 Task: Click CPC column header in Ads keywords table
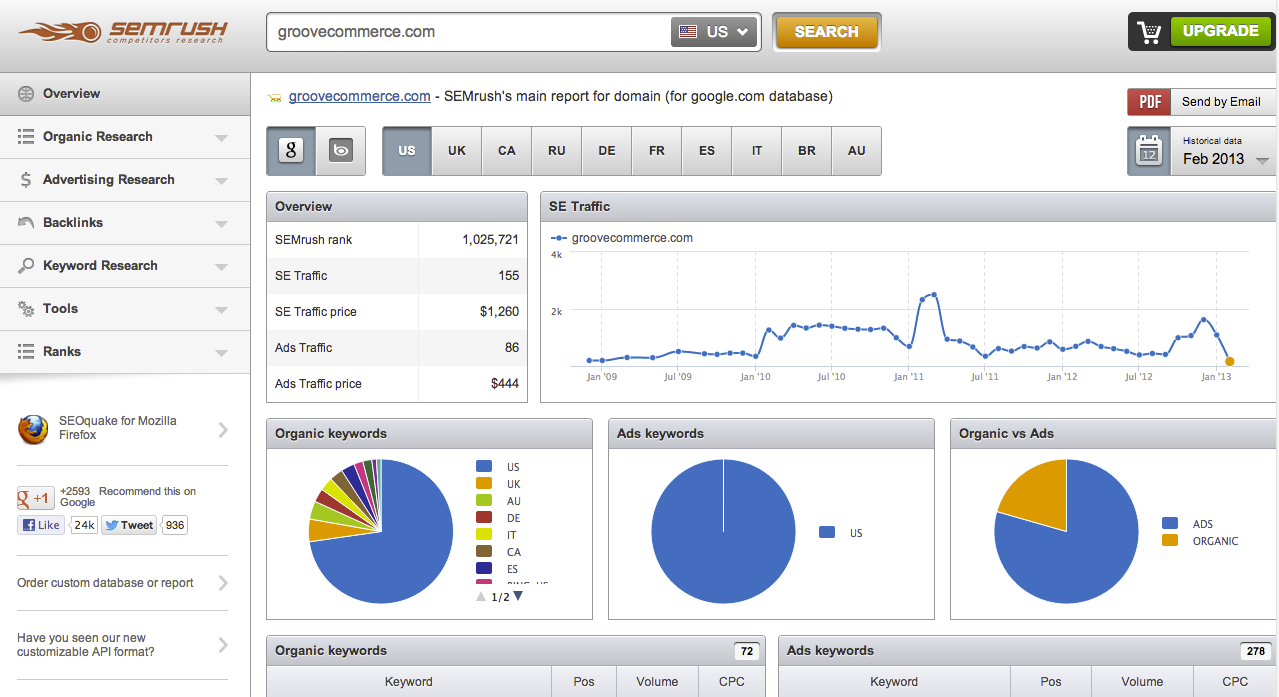[1235, 682]
